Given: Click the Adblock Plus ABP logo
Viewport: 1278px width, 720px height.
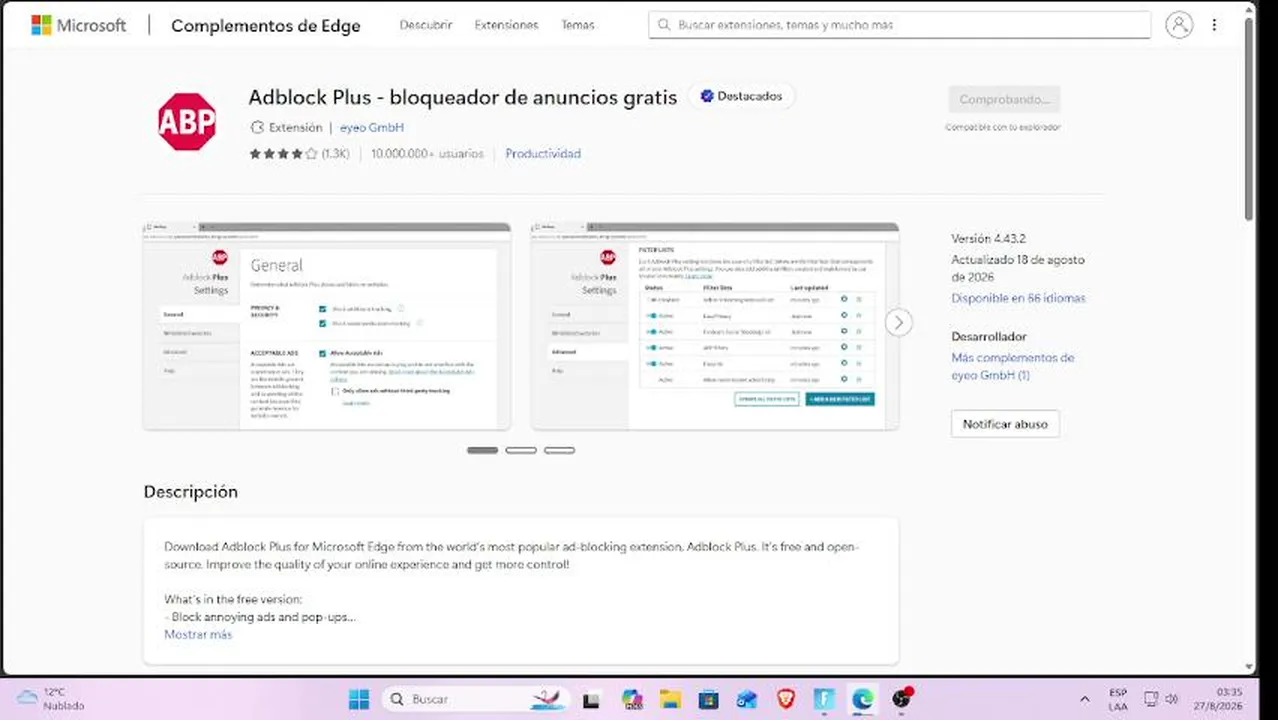Looking at the screenshot, I should (x=187, y=121).
